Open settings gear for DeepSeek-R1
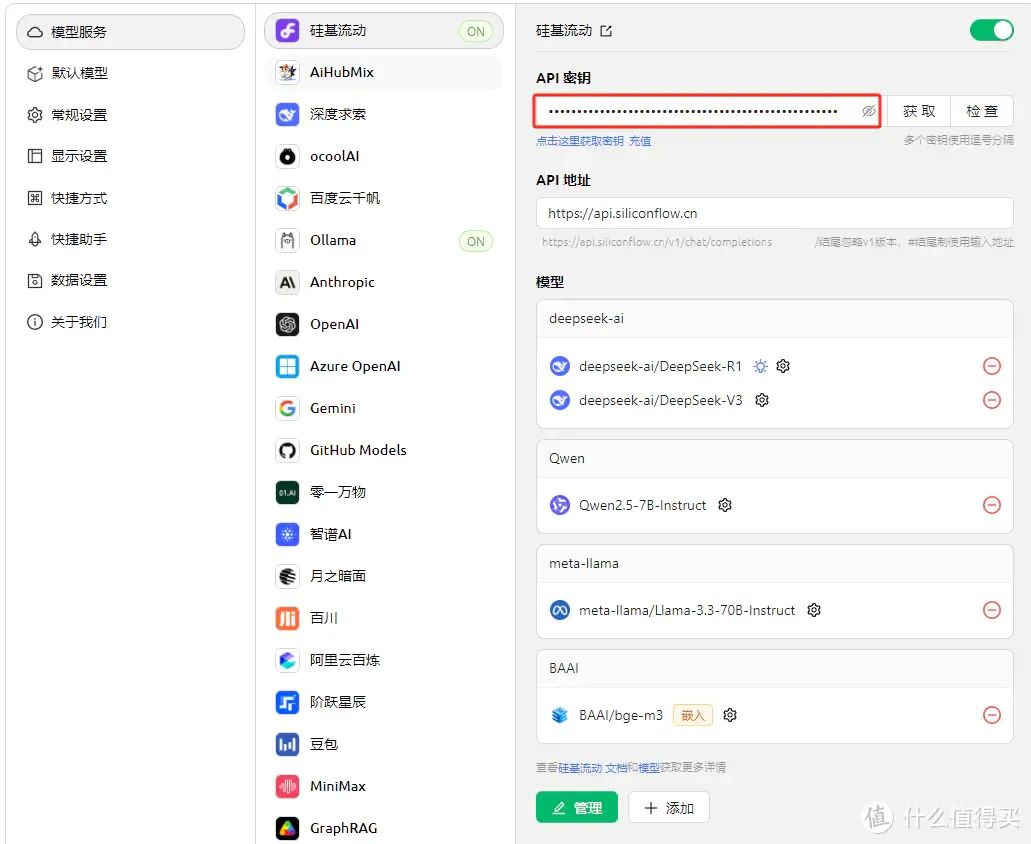Screen dimensions: 1031x844 point(782,366)
